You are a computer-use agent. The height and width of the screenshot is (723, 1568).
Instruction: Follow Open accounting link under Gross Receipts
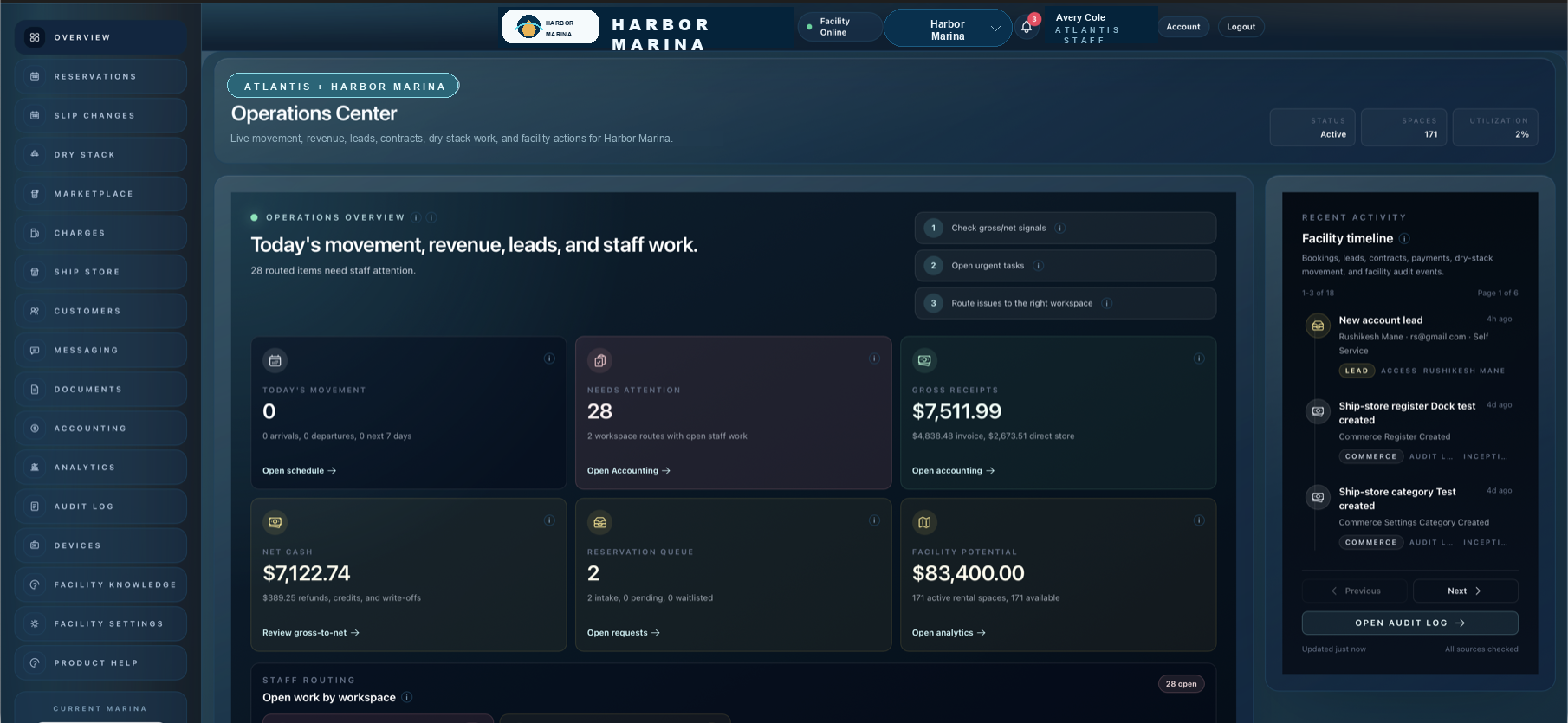point(953,471)
